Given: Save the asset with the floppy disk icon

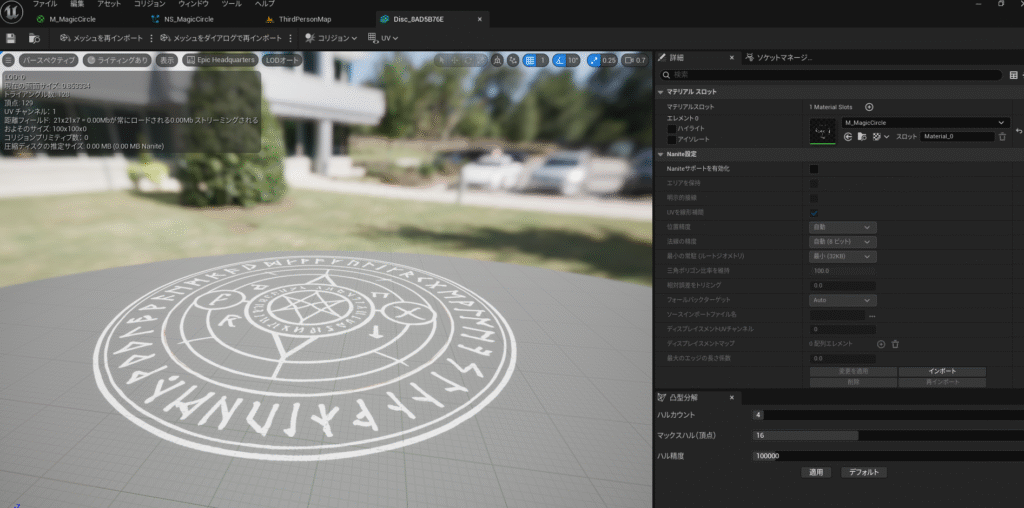Looking at the screenshot, I should 11,39.
